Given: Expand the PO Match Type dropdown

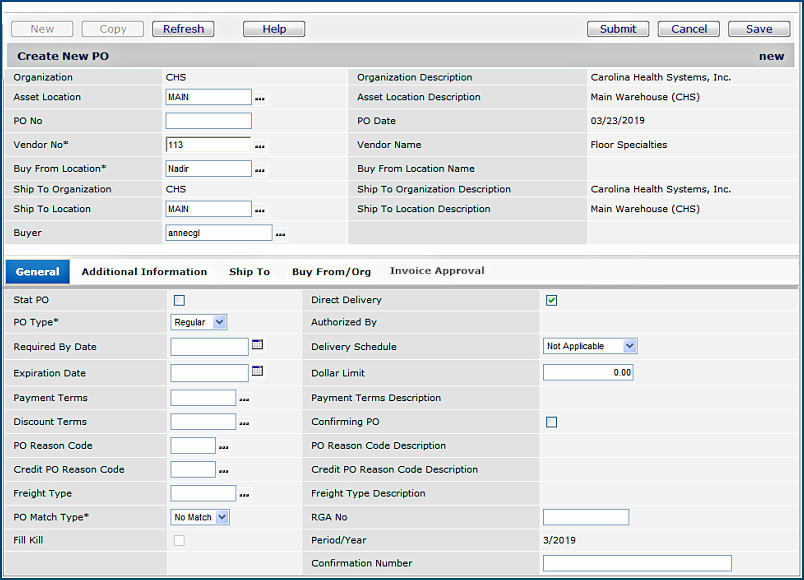Looking at the screenshot, I should pyautogui.click(x=201, y=517).
